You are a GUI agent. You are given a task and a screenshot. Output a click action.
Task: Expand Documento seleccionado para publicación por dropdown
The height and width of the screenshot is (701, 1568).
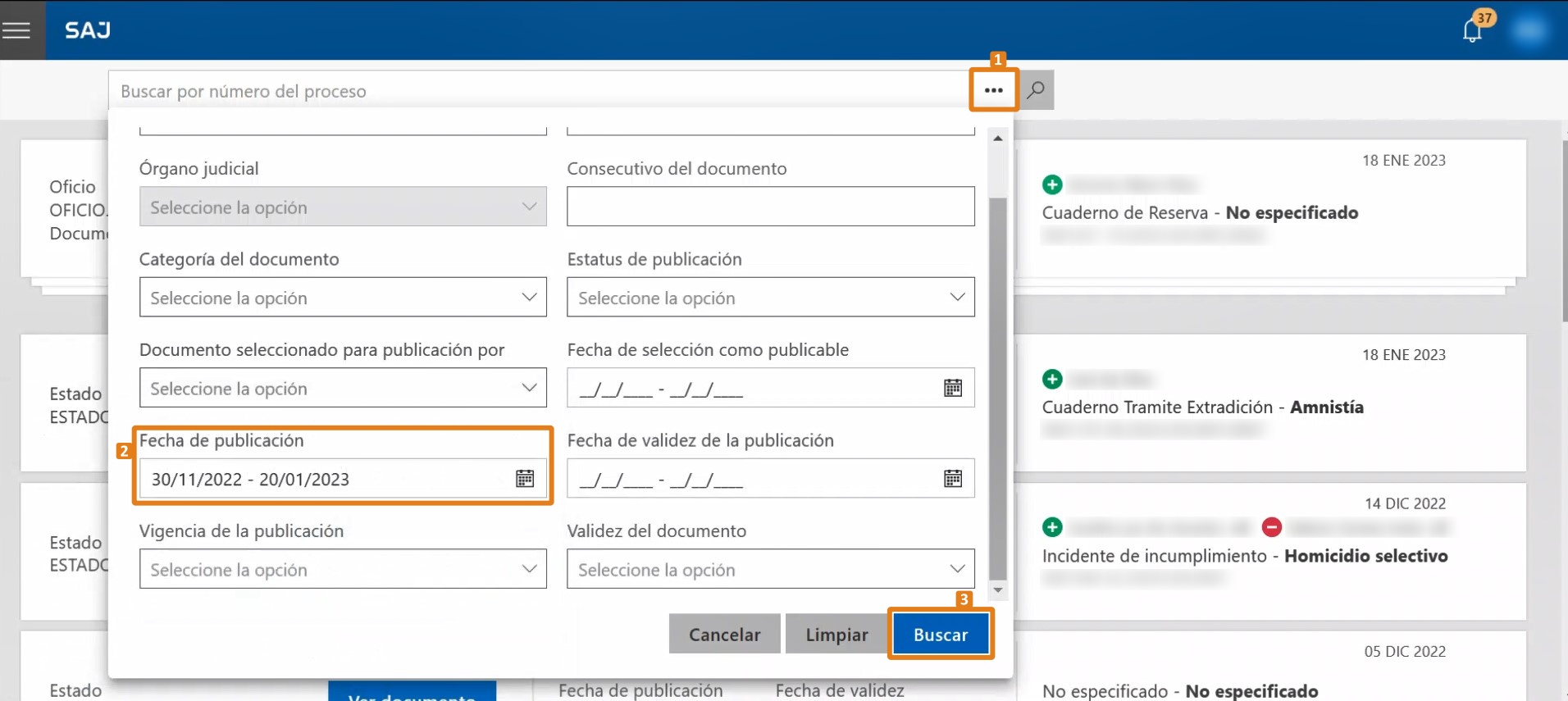[343, 388]
